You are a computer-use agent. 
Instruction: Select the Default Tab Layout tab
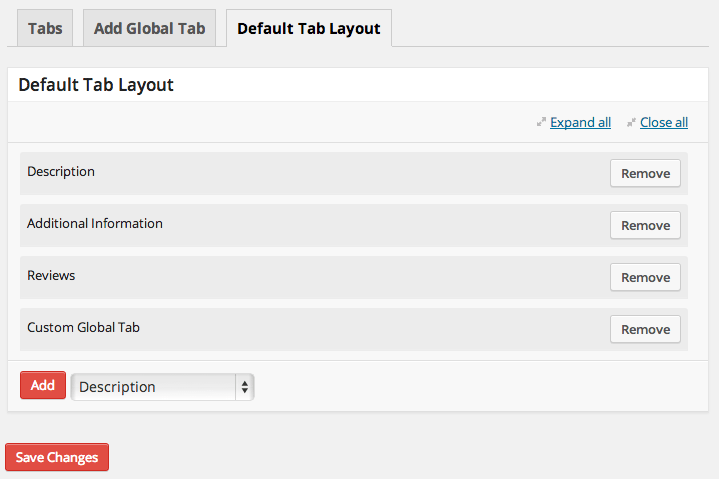(308, 28)
